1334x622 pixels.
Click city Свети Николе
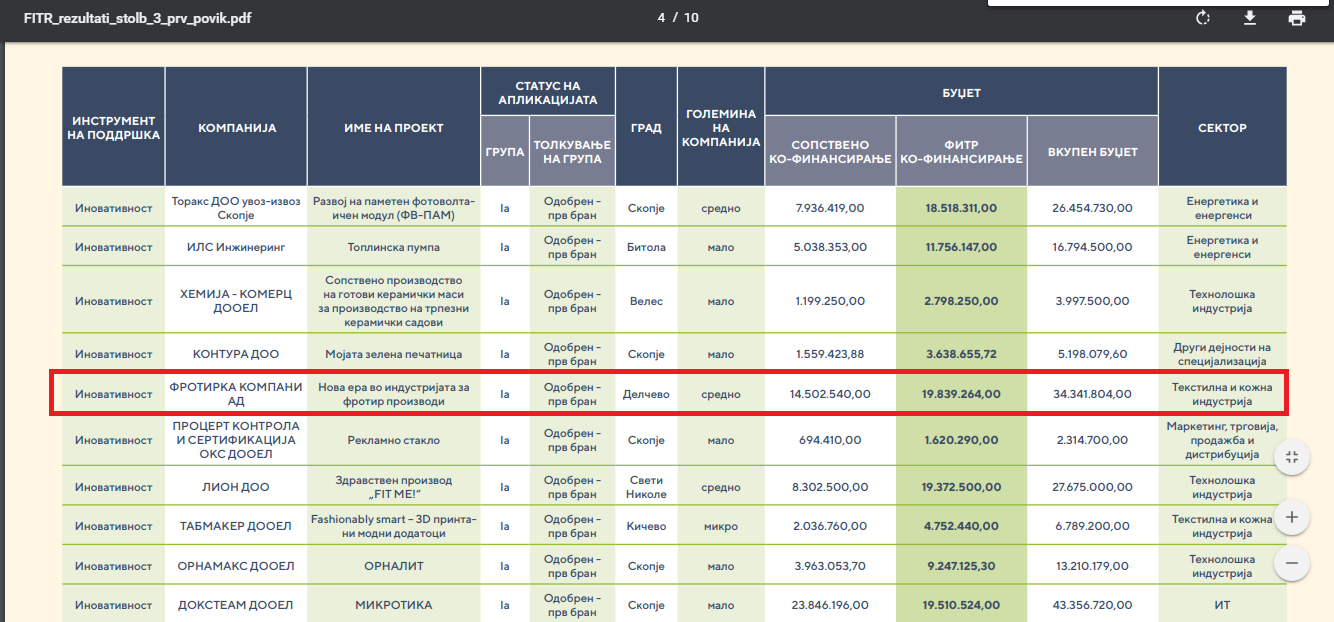pos(646,487)
